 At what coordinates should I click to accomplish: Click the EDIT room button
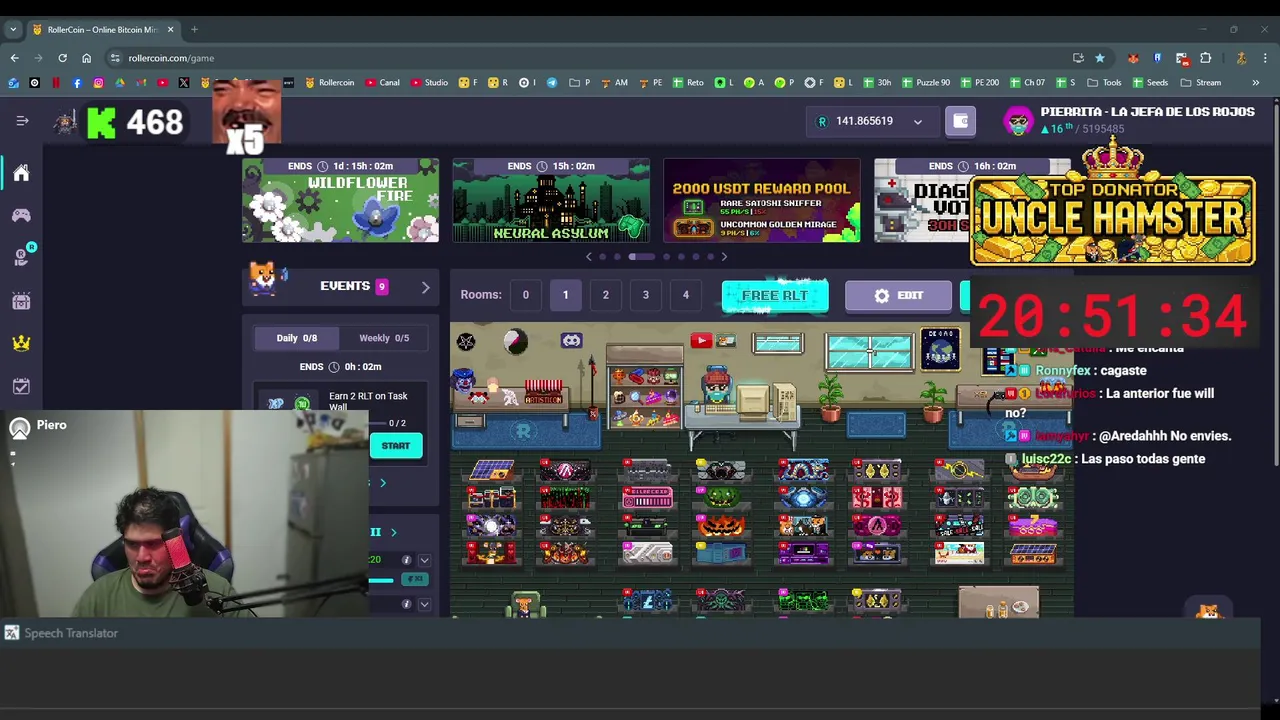tap(898, 296)
